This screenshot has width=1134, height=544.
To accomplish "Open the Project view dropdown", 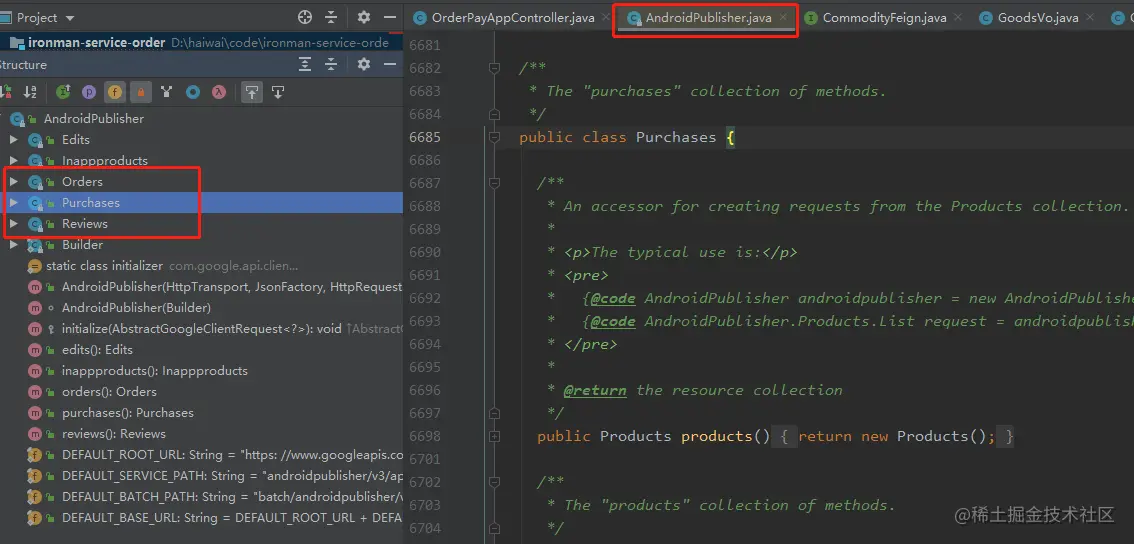I will [70, 17].
